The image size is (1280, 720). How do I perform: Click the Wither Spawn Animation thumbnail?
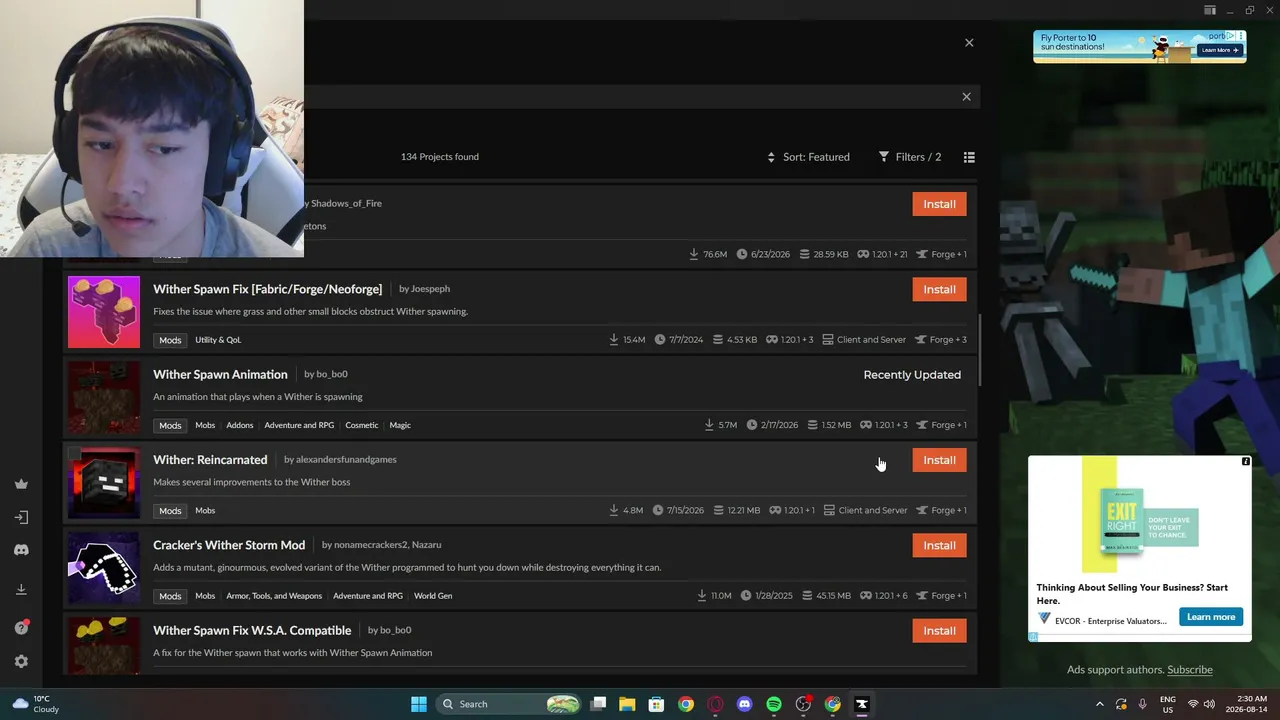pos(104,397)
